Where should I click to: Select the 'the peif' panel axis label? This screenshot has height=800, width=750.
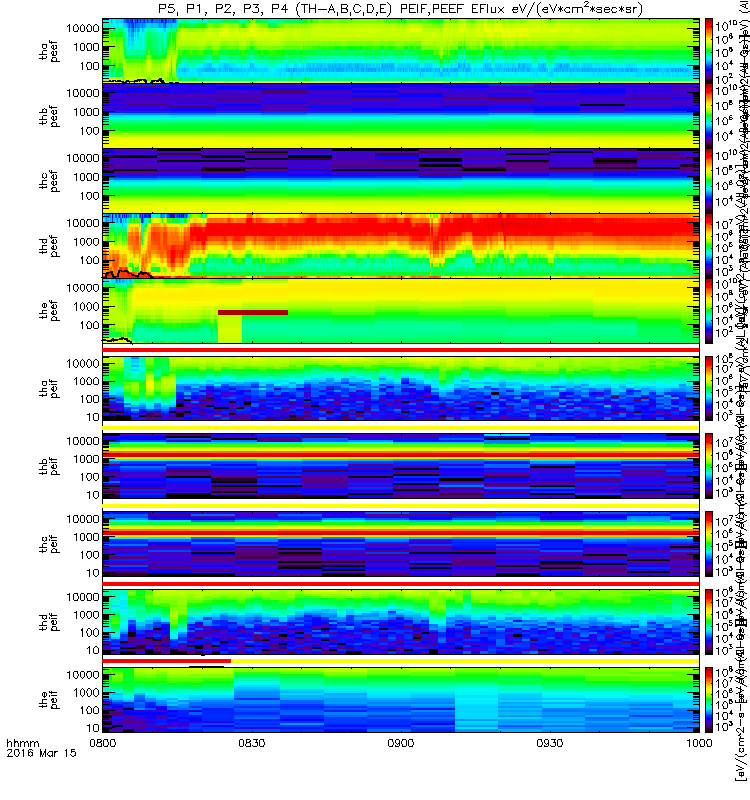[x=49, y=700]
